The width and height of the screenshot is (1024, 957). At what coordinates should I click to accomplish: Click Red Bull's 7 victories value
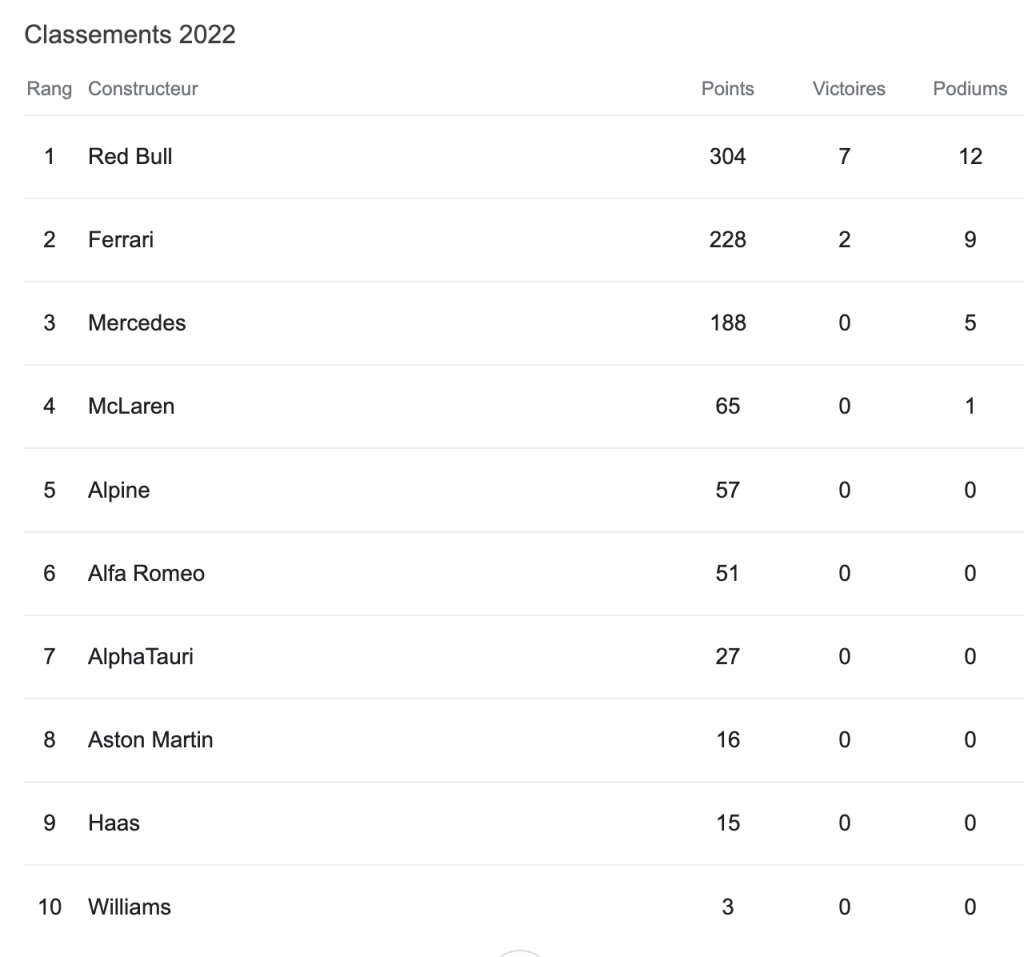[845, 157]
